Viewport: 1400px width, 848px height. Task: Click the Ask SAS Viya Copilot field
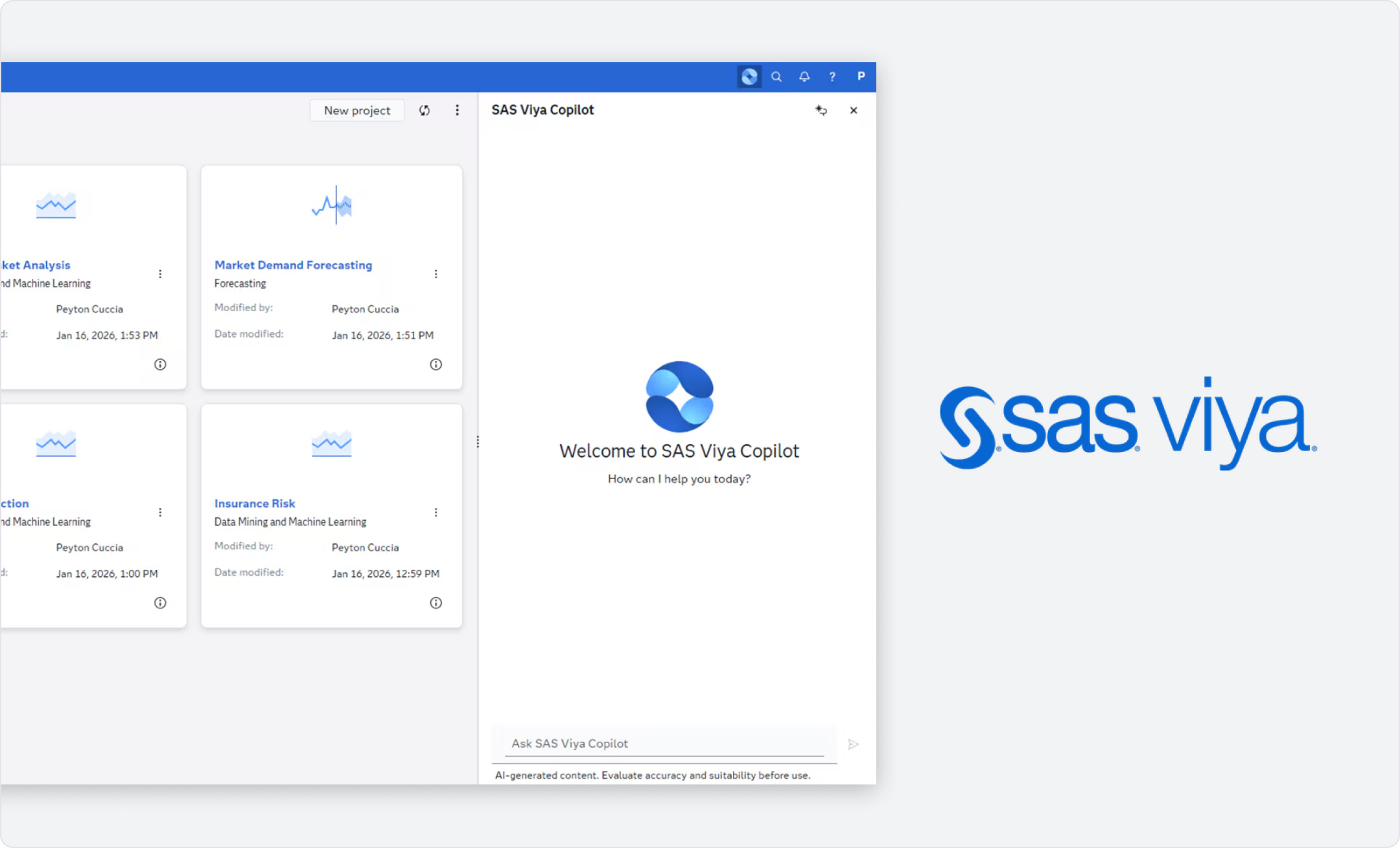(x=664, y=744)
